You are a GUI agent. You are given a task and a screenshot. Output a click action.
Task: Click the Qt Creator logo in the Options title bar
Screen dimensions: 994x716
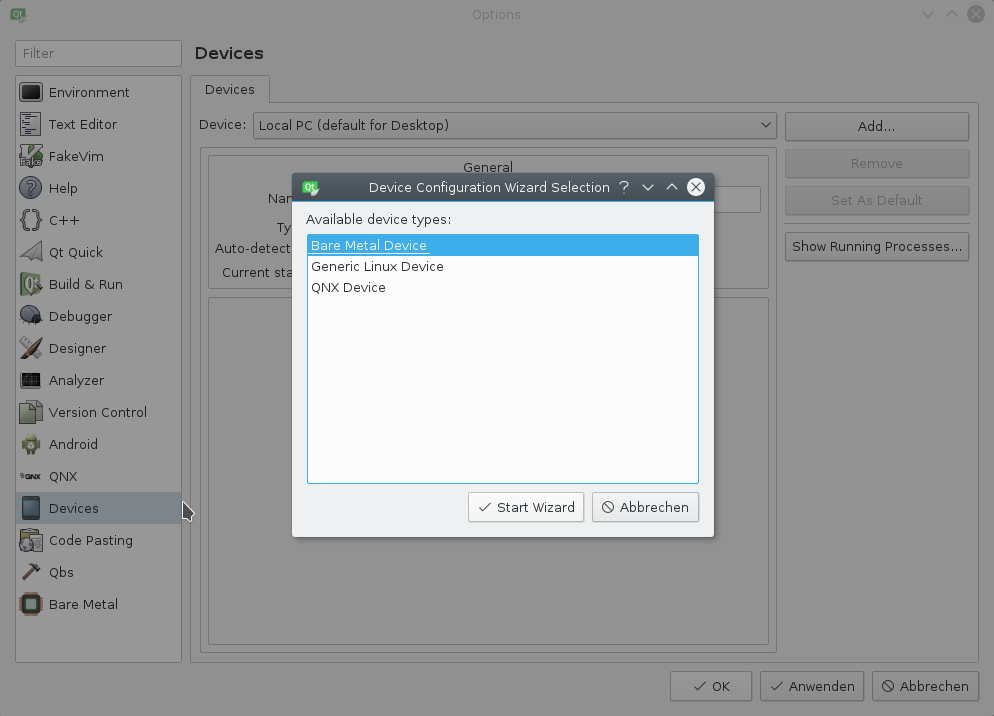pyautogui.click(x=18, y=14)
